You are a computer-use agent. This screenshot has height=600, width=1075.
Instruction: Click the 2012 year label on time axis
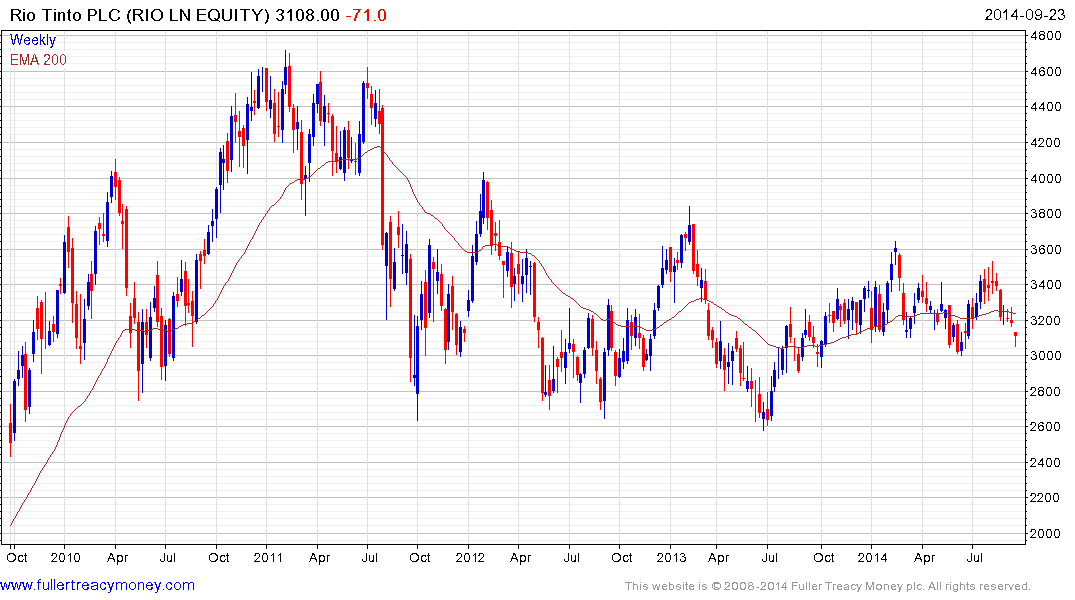[x=470, y=557]
